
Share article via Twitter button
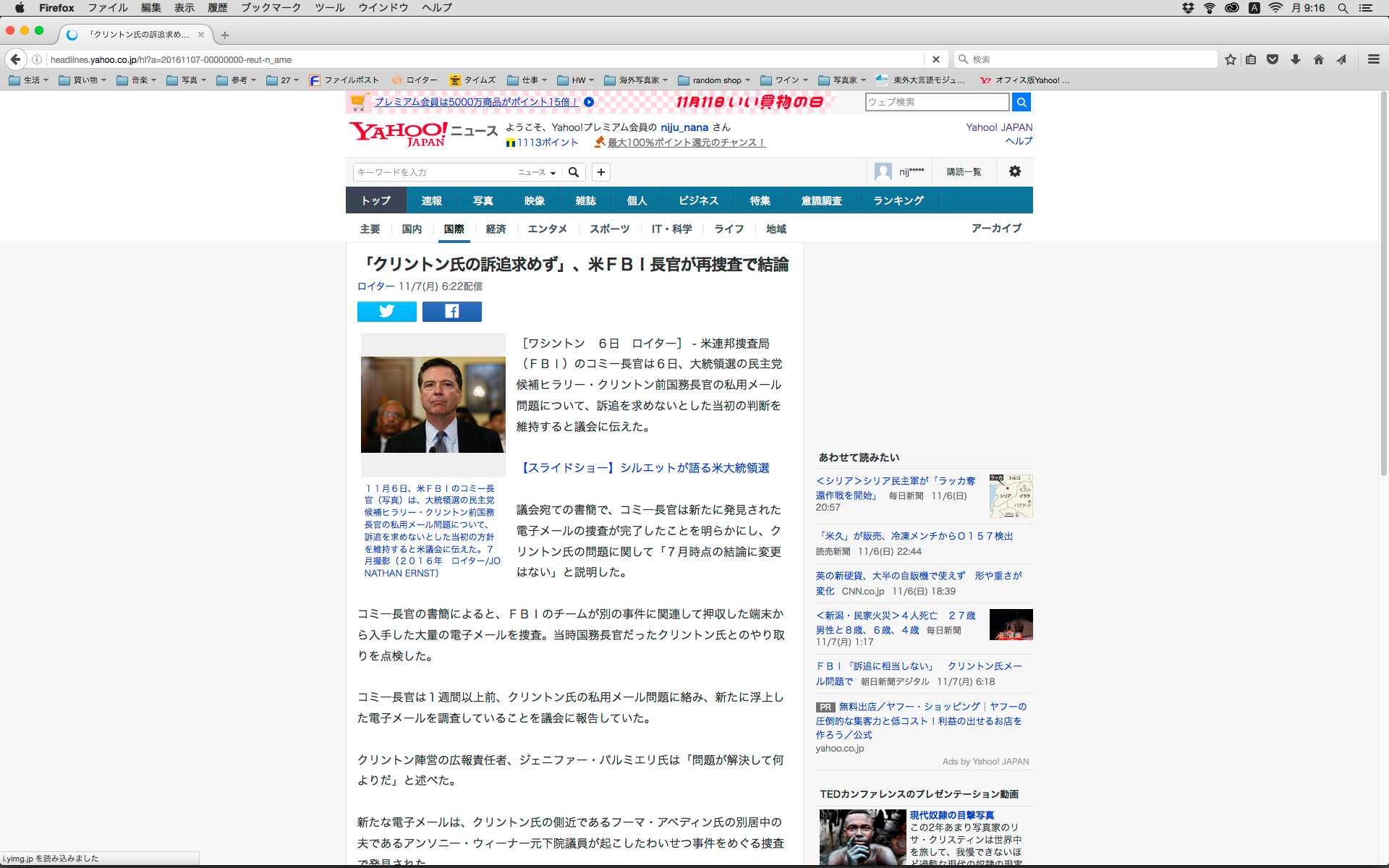(386, 312)
